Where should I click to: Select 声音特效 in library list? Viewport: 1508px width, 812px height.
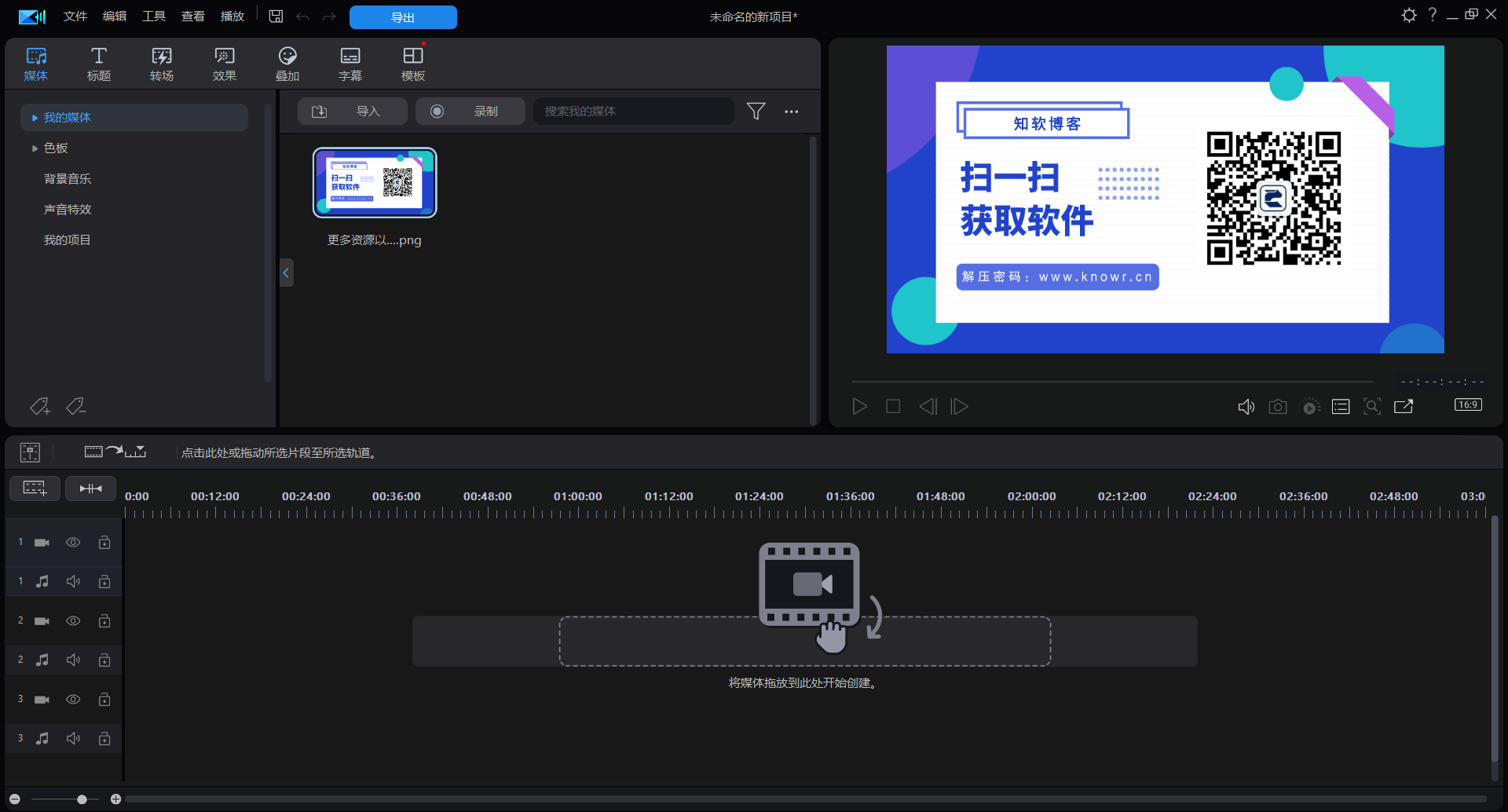point(68,210)
